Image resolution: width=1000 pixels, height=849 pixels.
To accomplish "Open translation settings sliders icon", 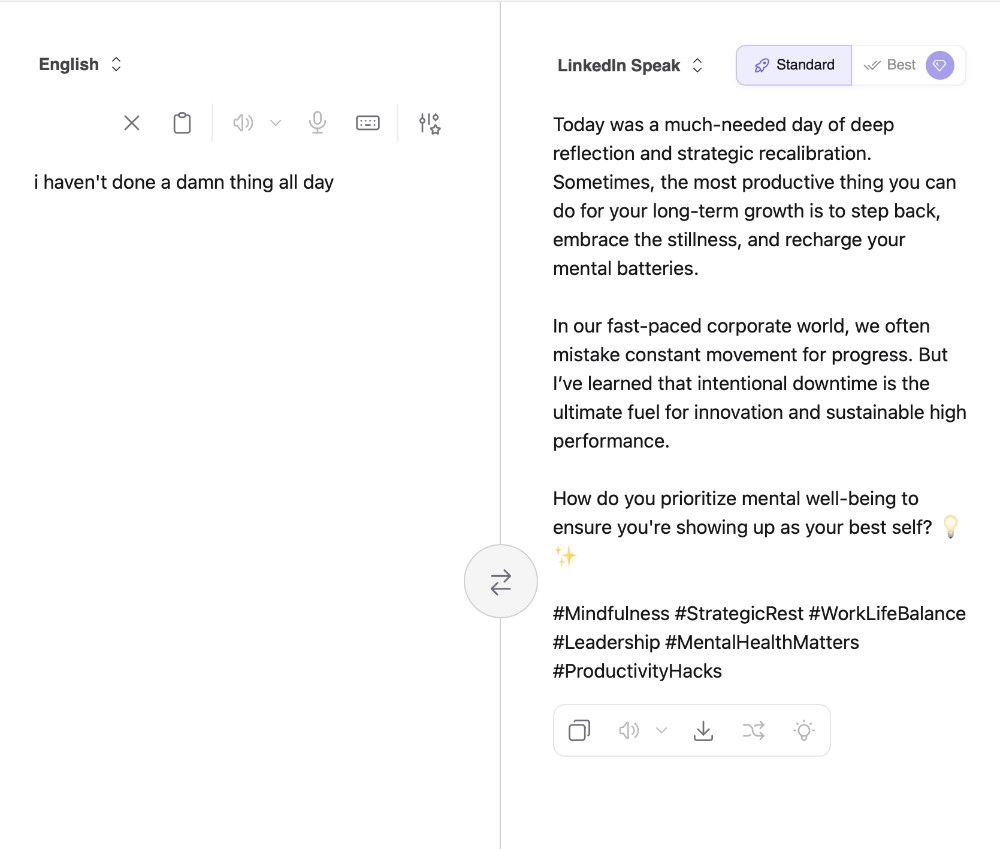I will (429, 123).
